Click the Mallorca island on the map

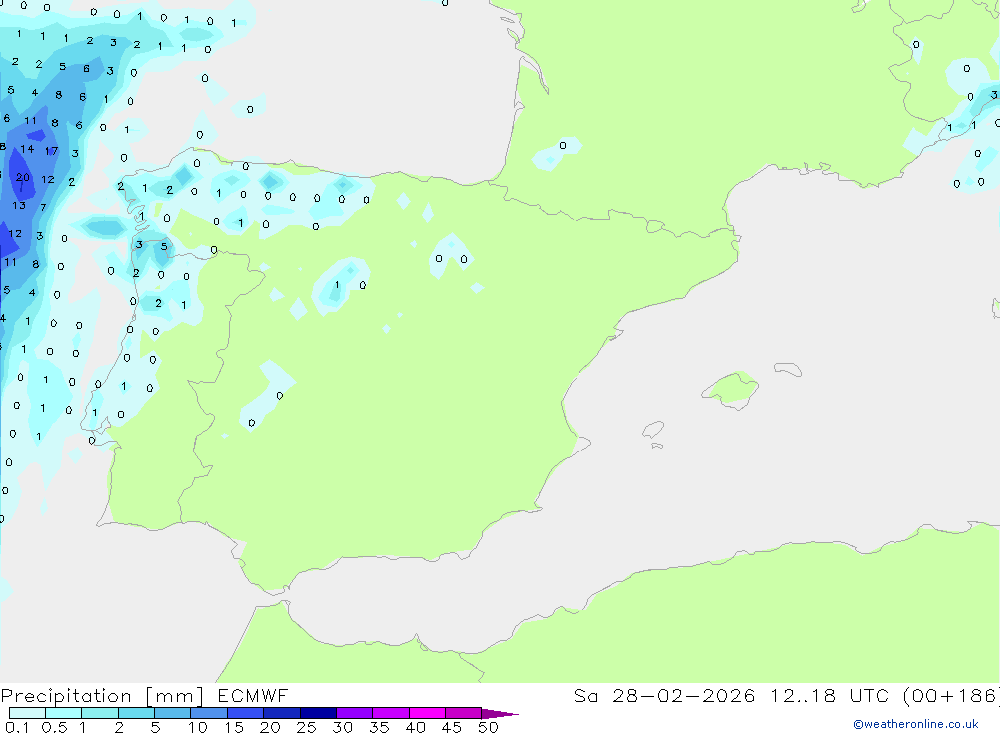732,389
